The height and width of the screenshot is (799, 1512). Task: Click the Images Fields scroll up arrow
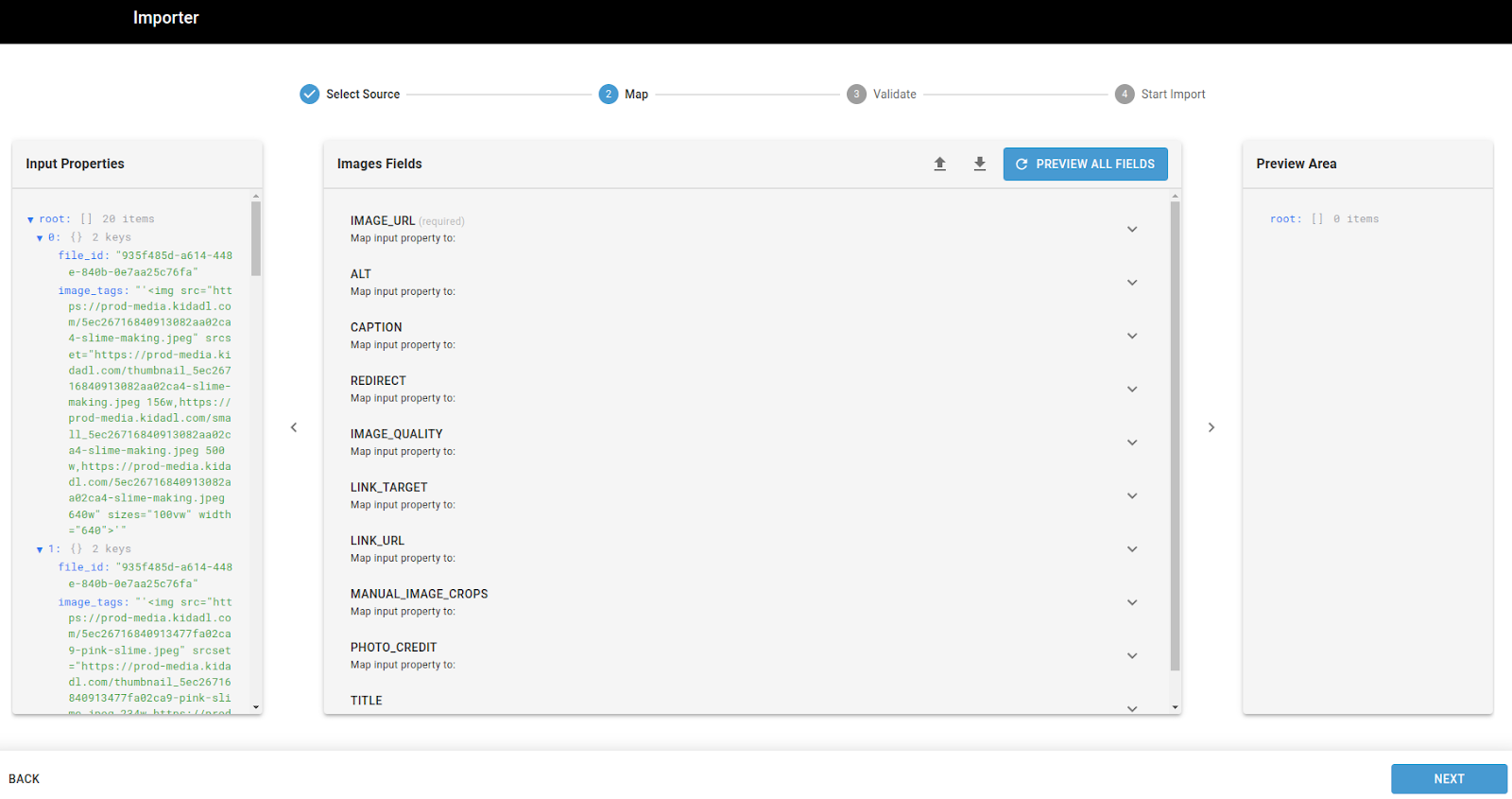coord(1176,197)
